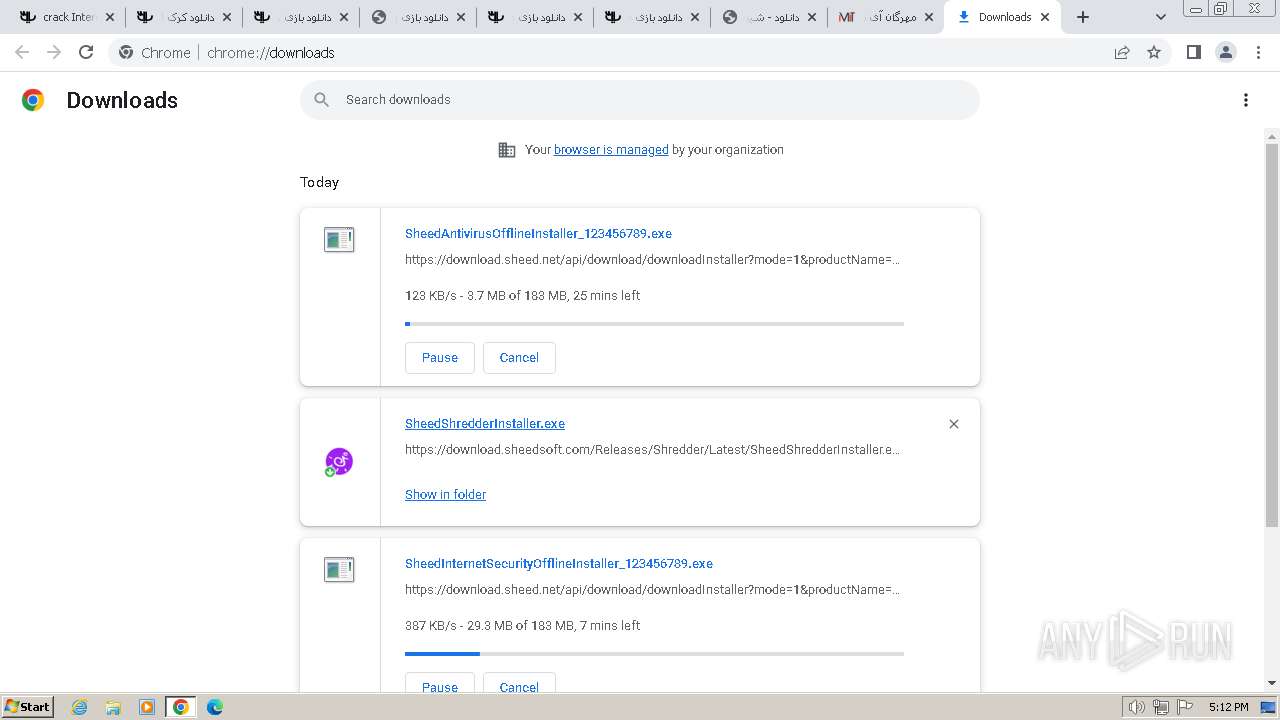Click the vertical page scrollbar thumb
The image size is (1280, 720).
(x=1272, y=335)
